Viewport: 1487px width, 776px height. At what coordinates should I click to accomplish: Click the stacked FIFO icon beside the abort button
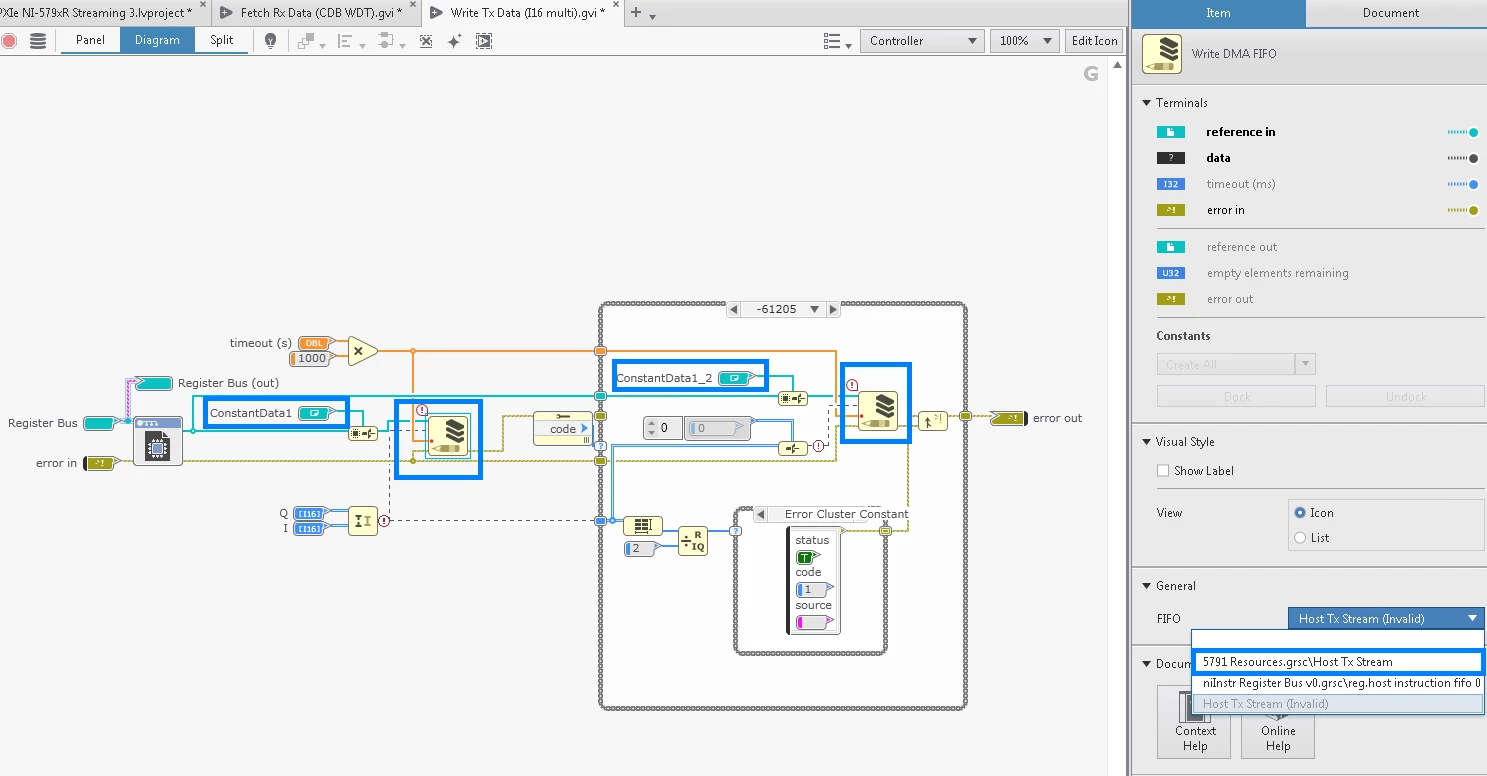click(x=37, y=40)
